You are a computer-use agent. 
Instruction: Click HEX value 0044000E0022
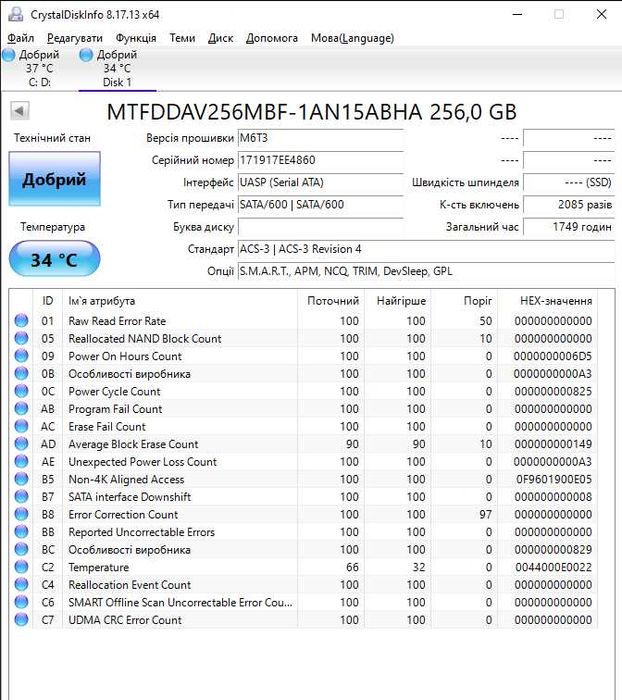pyautogui.click(x=554, y=567)
